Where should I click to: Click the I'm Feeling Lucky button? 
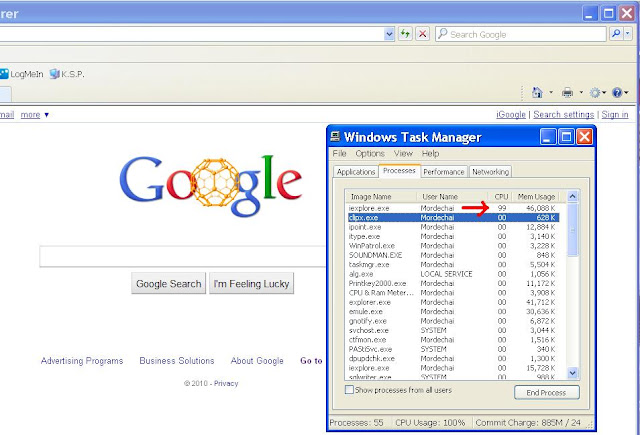[251, 284]
